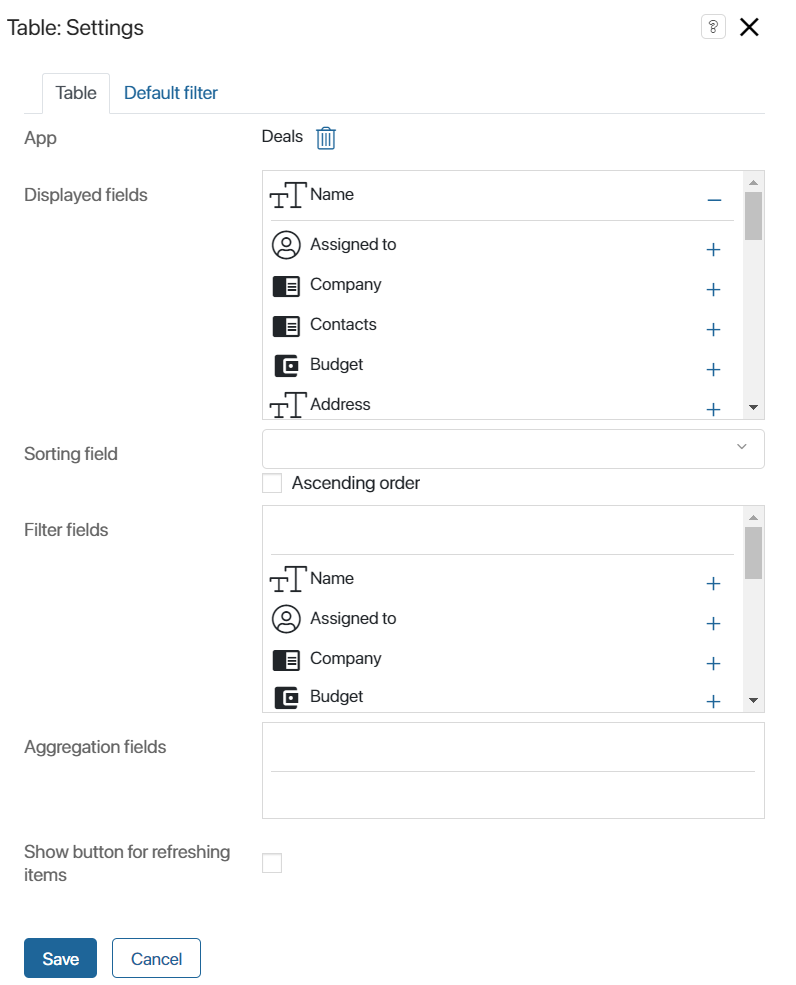
Task: Add Company to Displayed fields with plus
Action: coord(713,290)
